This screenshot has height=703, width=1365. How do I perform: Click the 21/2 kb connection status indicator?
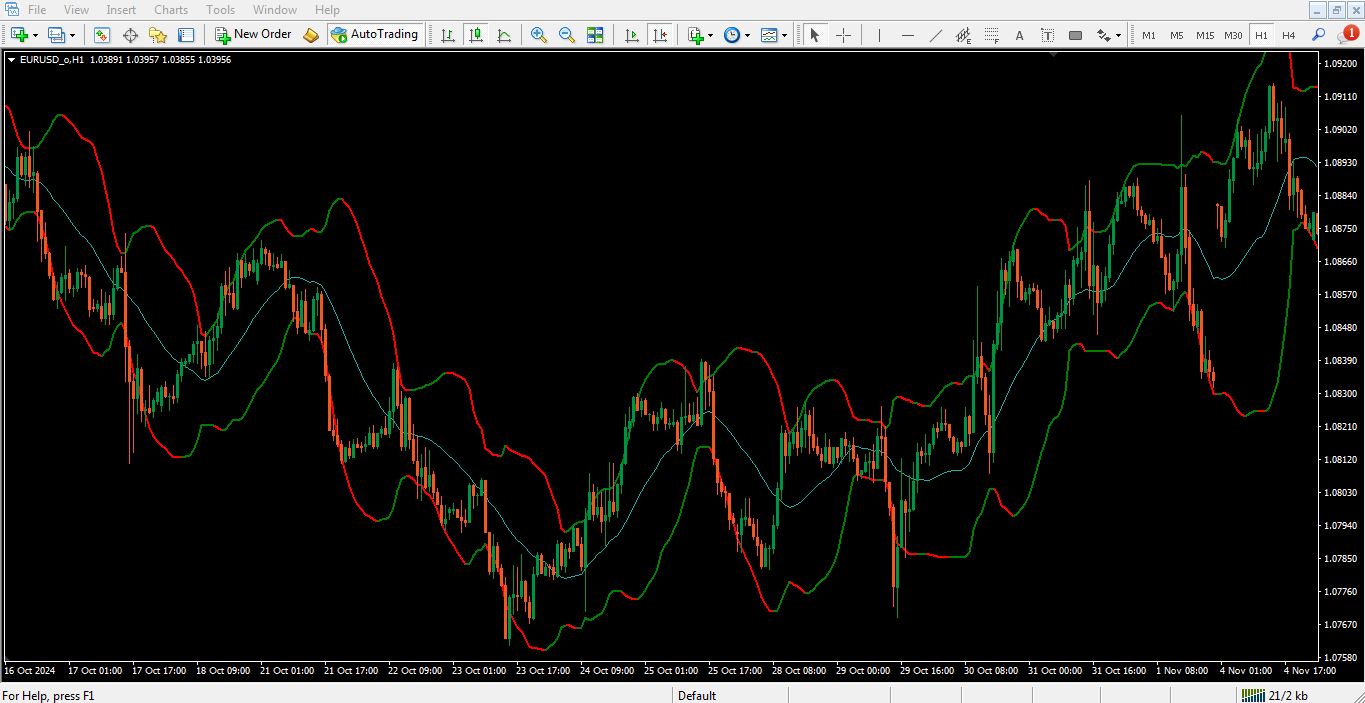pyautogui.click(x=1275, y=696)
